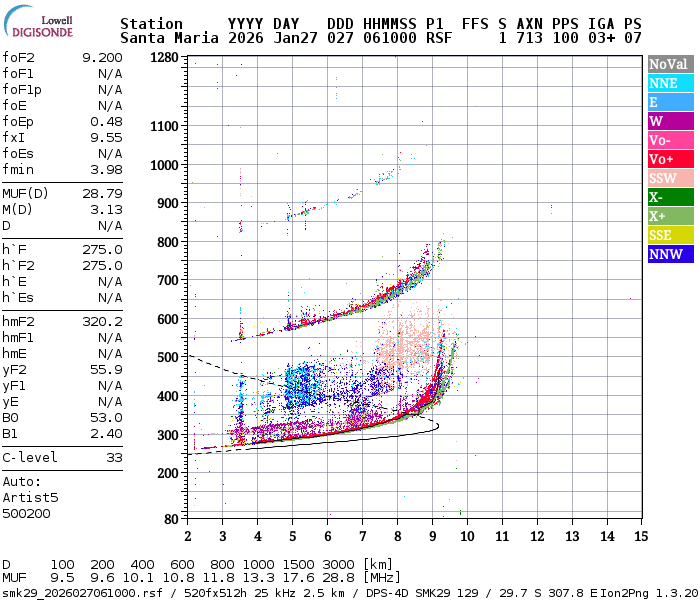Click the 800 y-axis tick label

(168, 242)
